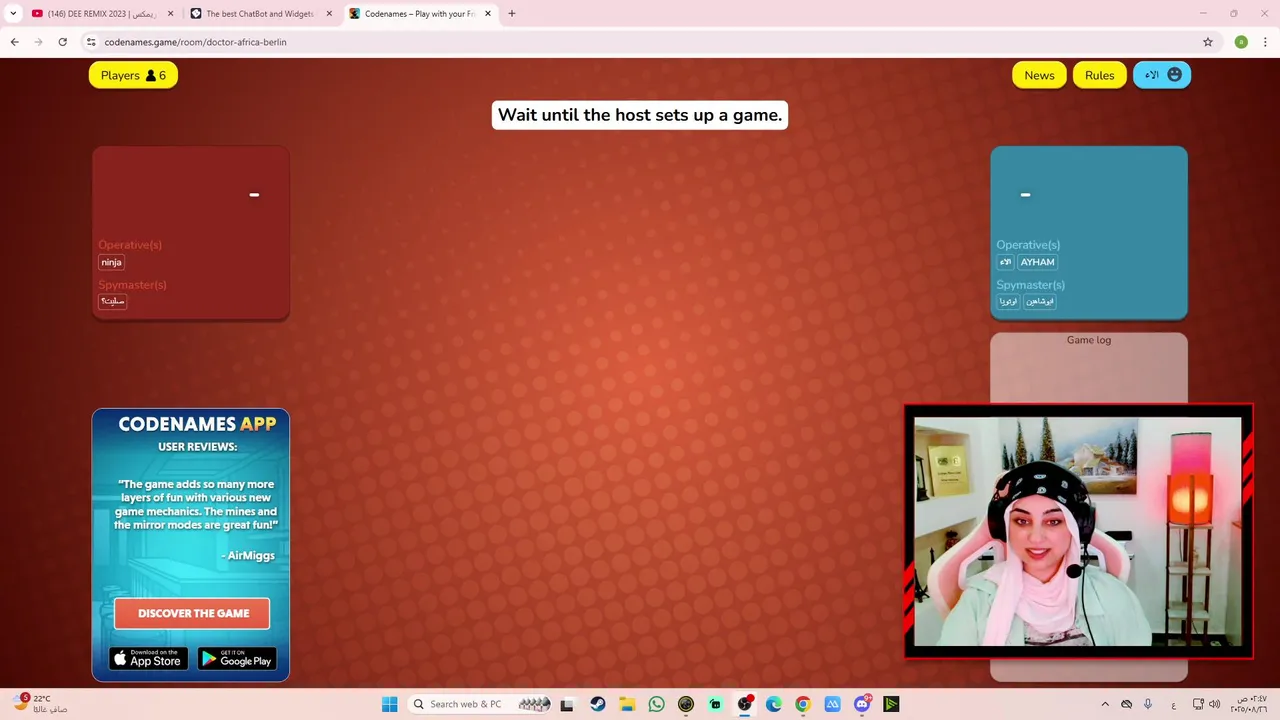Reload the Codenames page
This screenshot has height=720, width=1280.
pos(62,42)
